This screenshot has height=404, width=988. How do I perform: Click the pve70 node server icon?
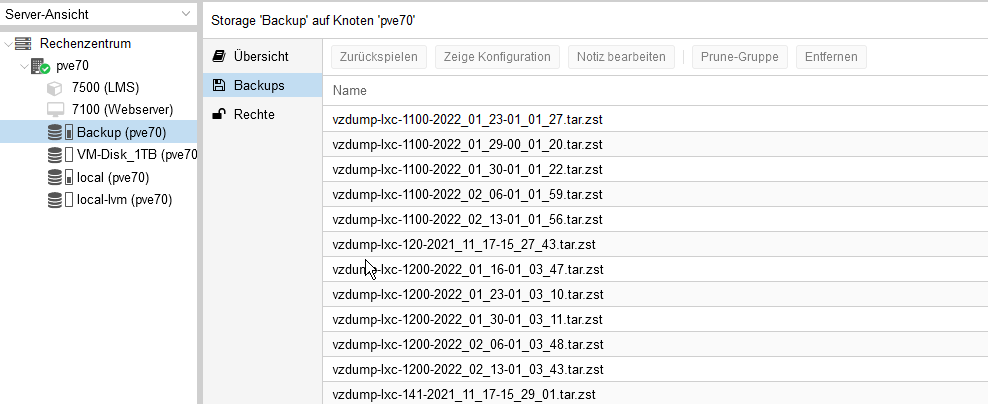point(40,66)
